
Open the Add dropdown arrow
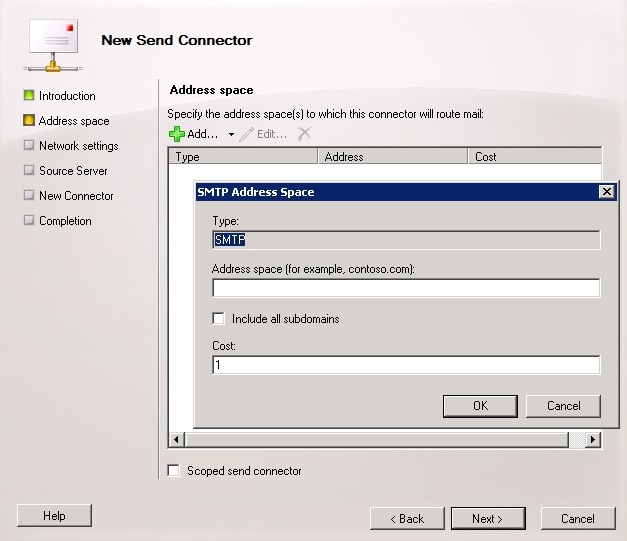pyautogui.click(x=231, y=135)
